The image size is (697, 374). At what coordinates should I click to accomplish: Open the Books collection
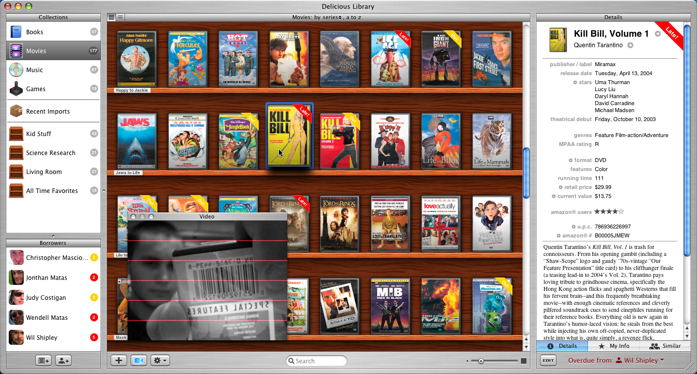(53, 32)
